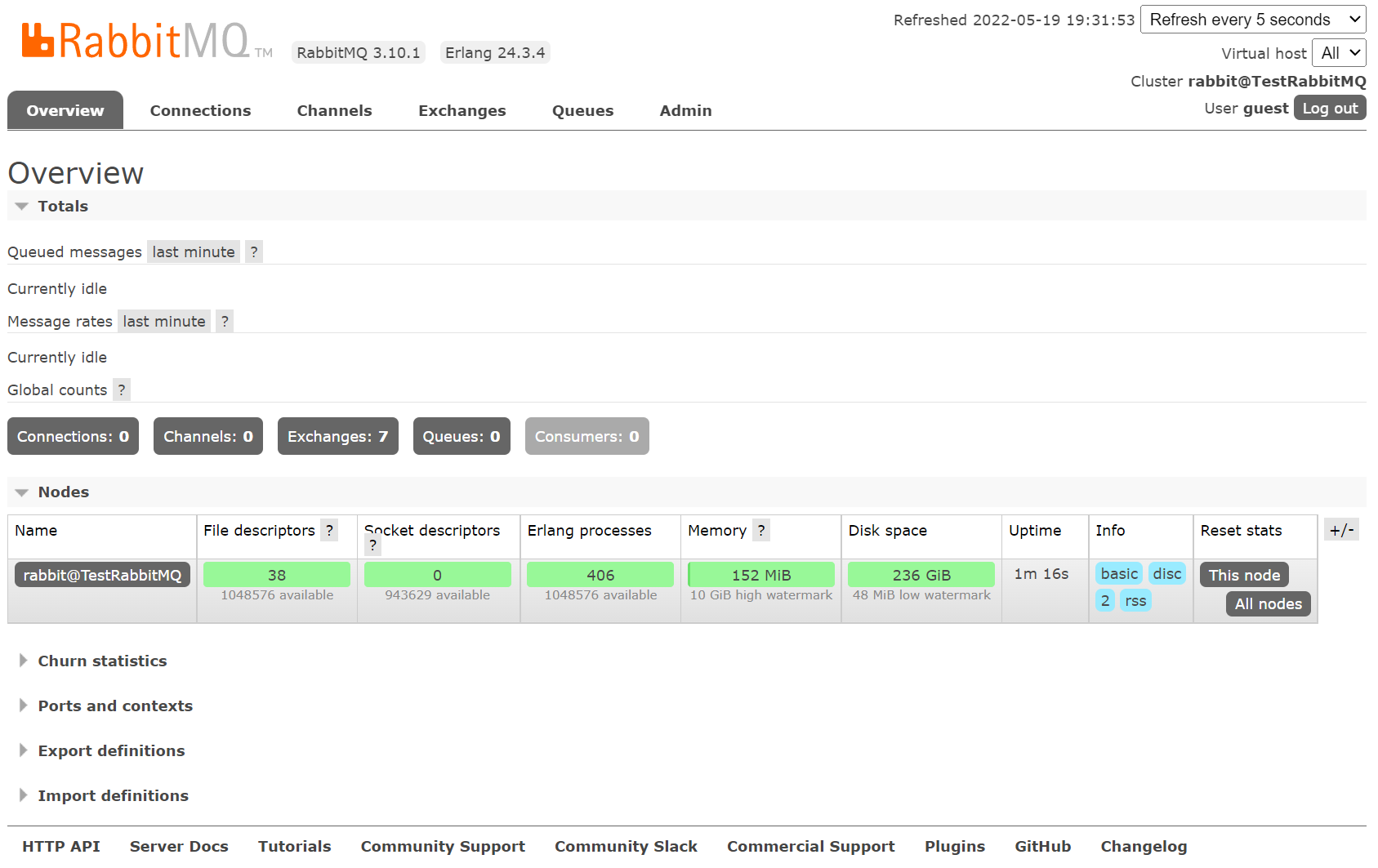Click the File descriptors 38 bar
The image size is (1378, 868).
277,575
